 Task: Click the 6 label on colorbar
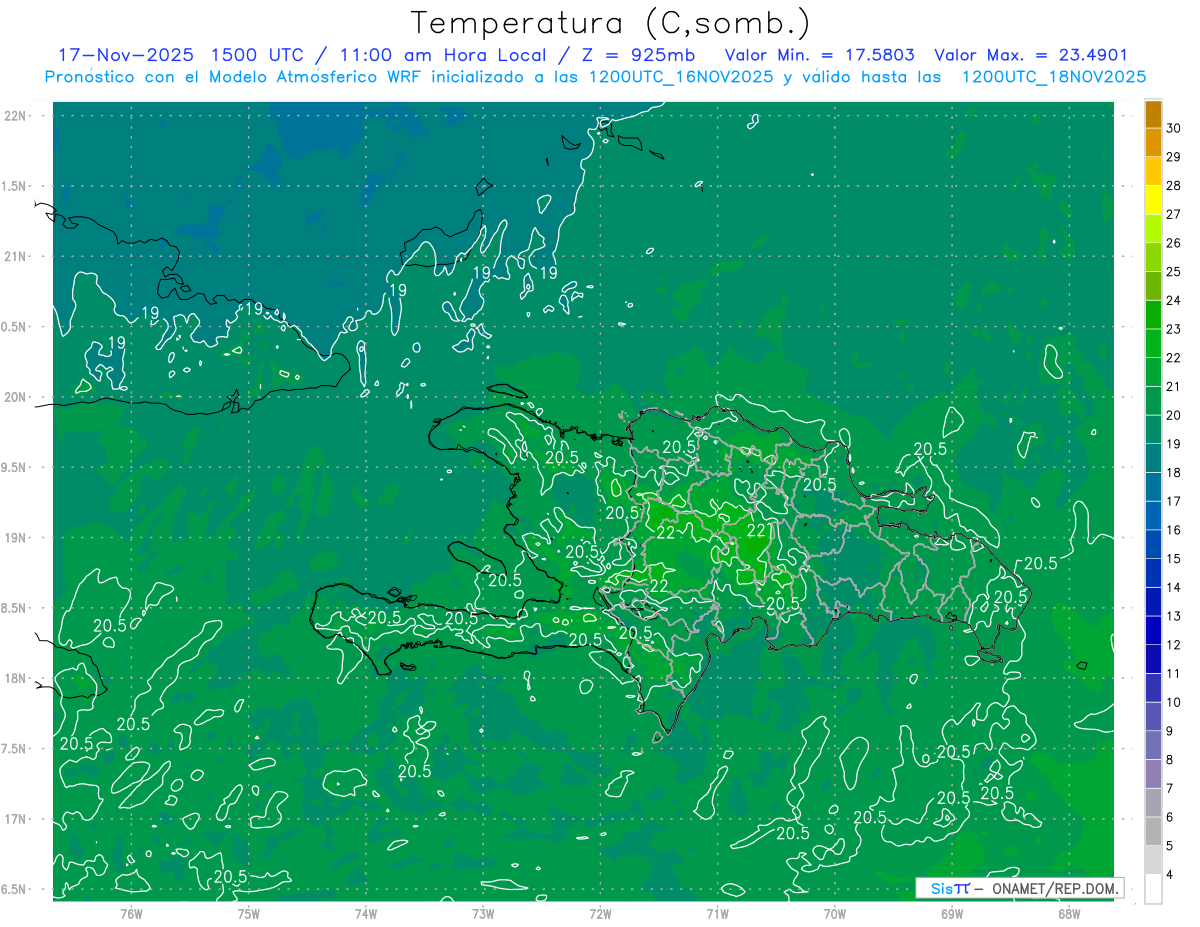1171,817
